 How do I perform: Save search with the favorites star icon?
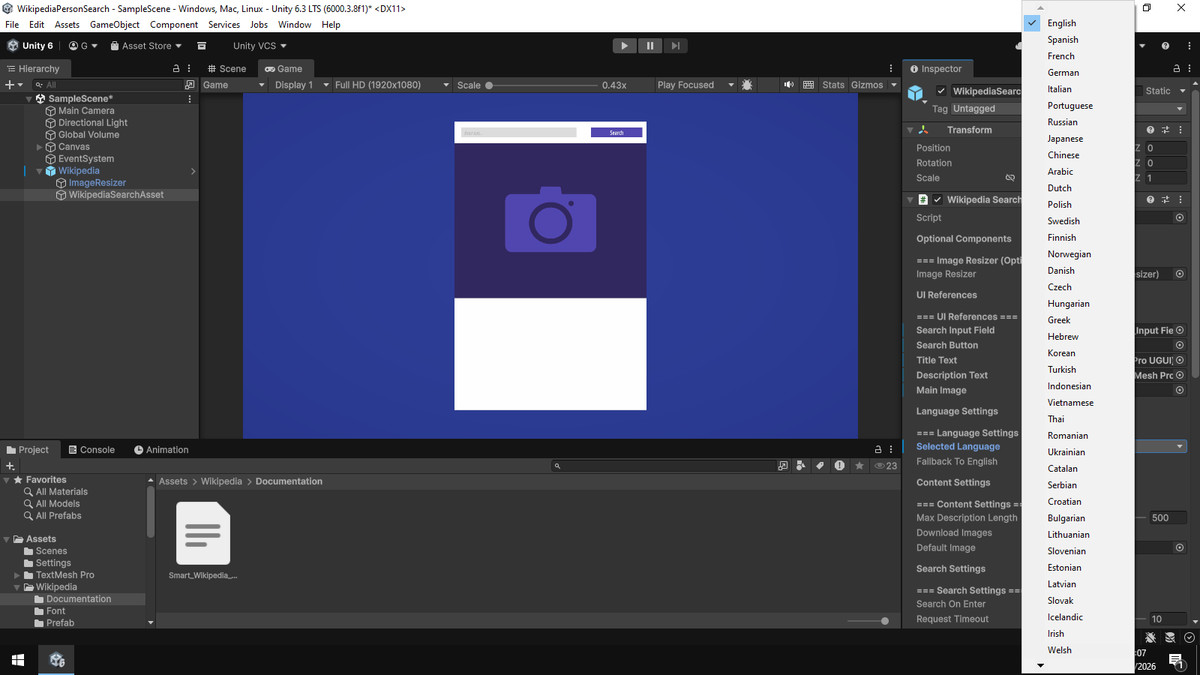tap(859, 466)
